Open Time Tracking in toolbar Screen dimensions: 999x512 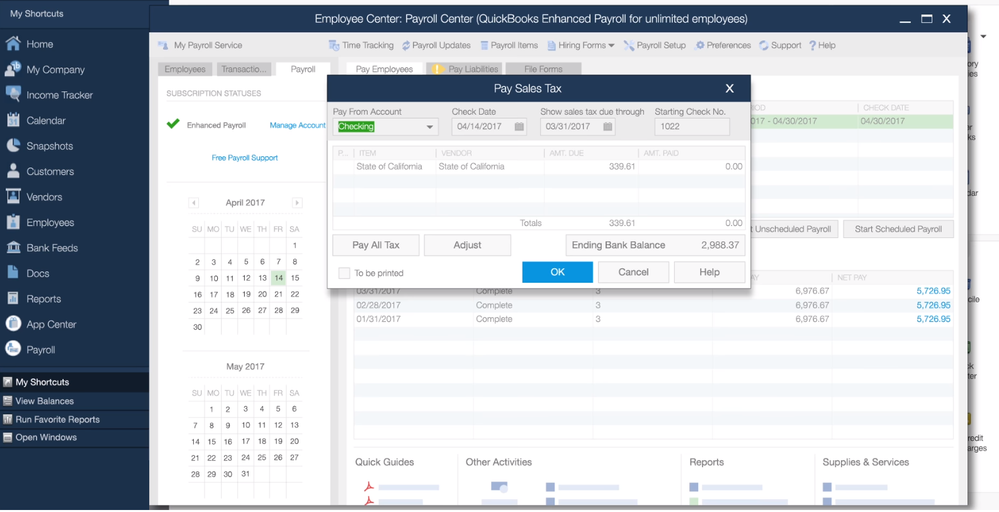click(361, 45)
